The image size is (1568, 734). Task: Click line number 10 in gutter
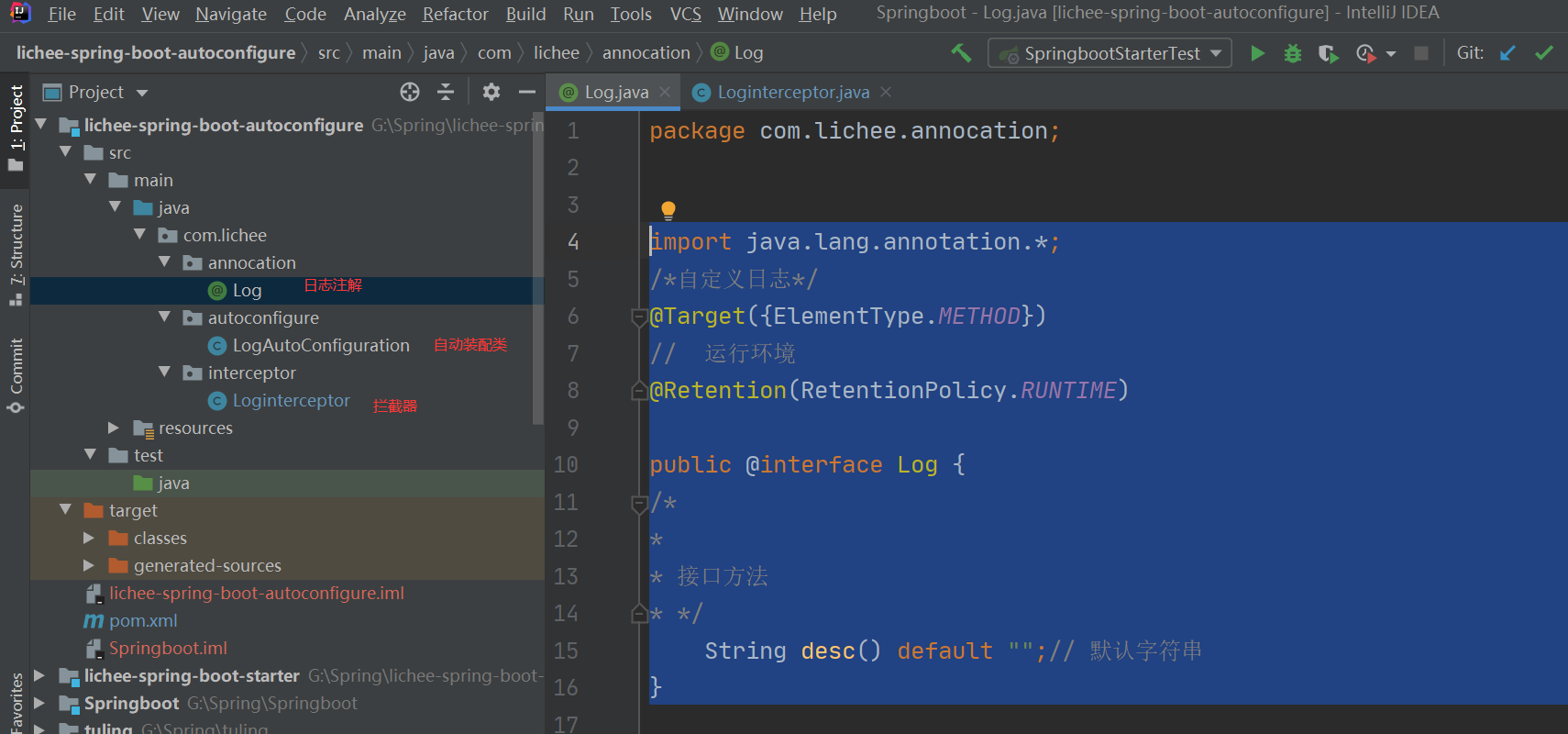(x=566, y=465)
